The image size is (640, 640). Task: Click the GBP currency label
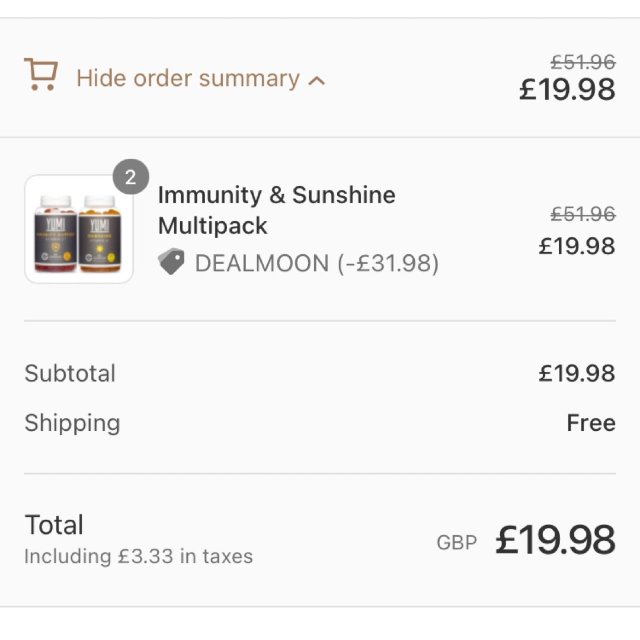[x=456, y=543]
